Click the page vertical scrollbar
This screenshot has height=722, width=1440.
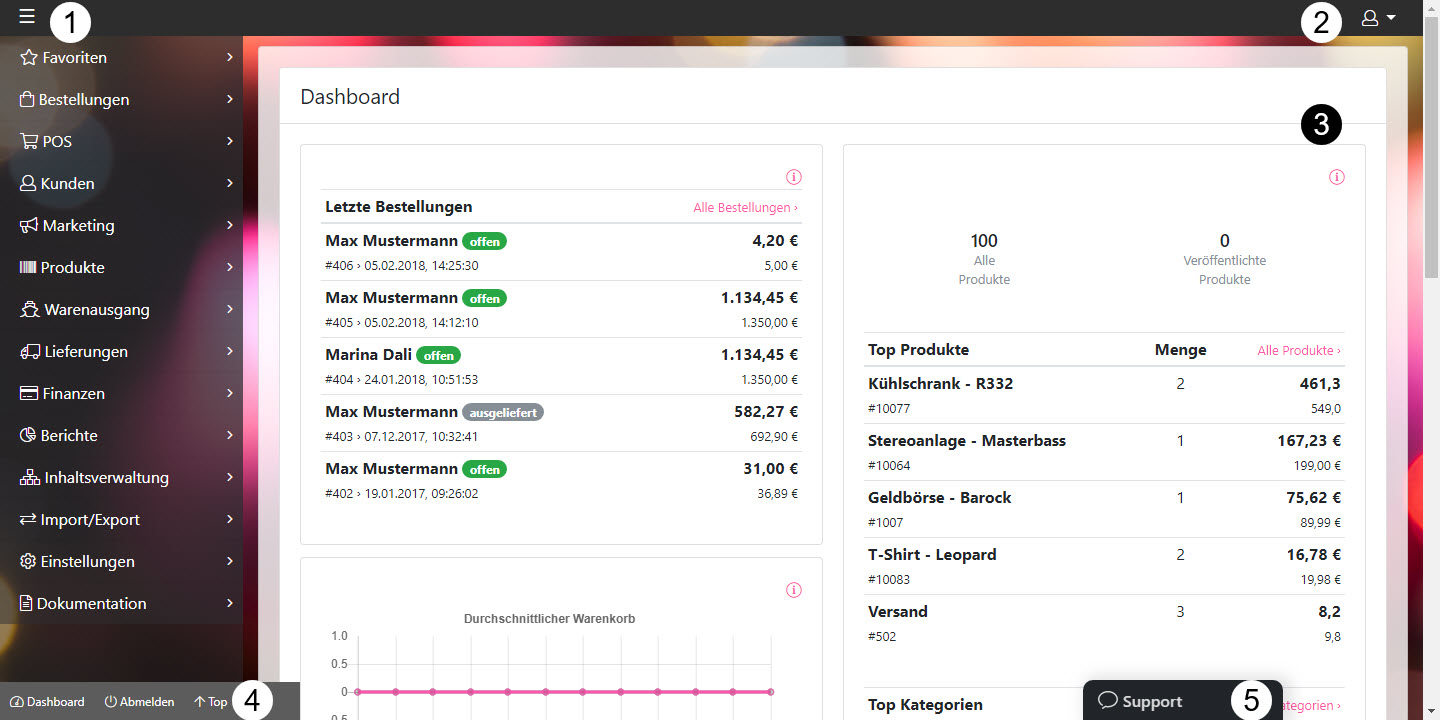(x=1431, y=300)
